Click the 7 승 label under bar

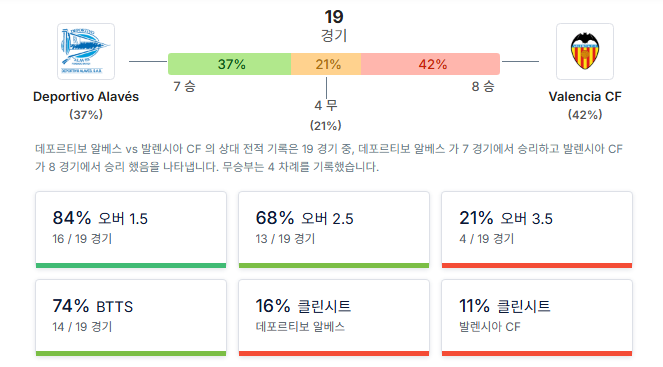pyautogui.click(x=184, y=86)
